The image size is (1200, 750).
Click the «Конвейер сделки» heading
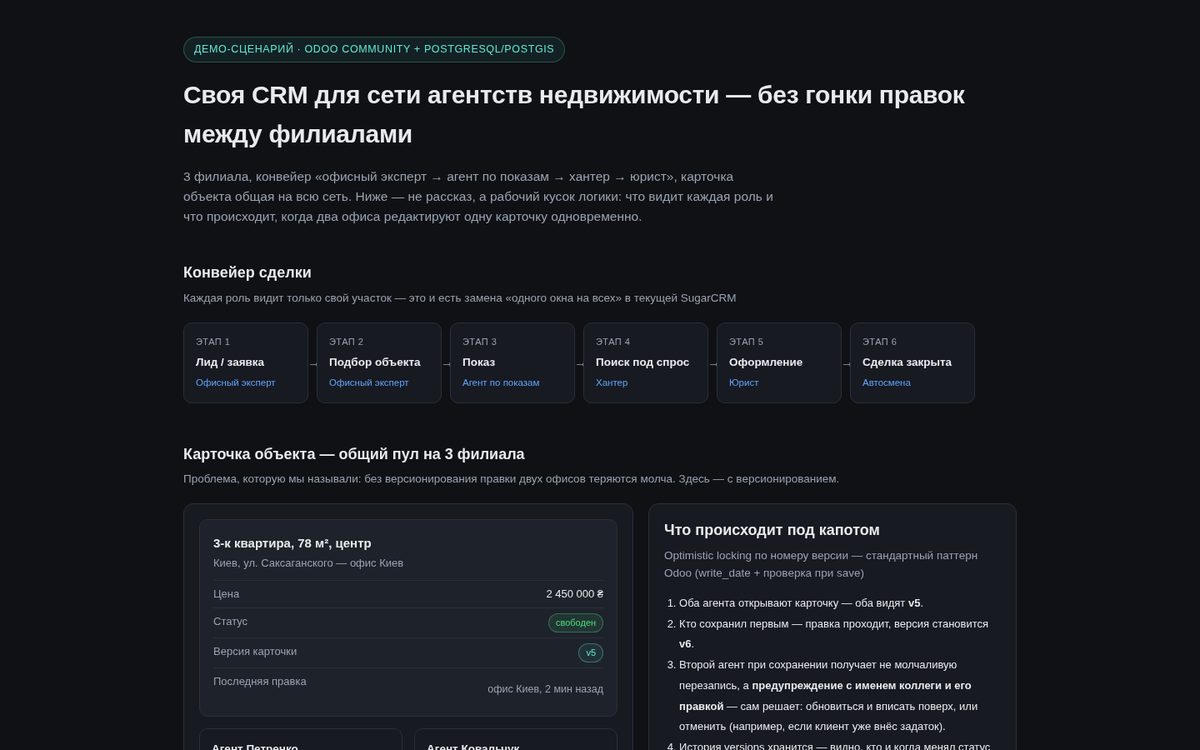tap(247, 272)
